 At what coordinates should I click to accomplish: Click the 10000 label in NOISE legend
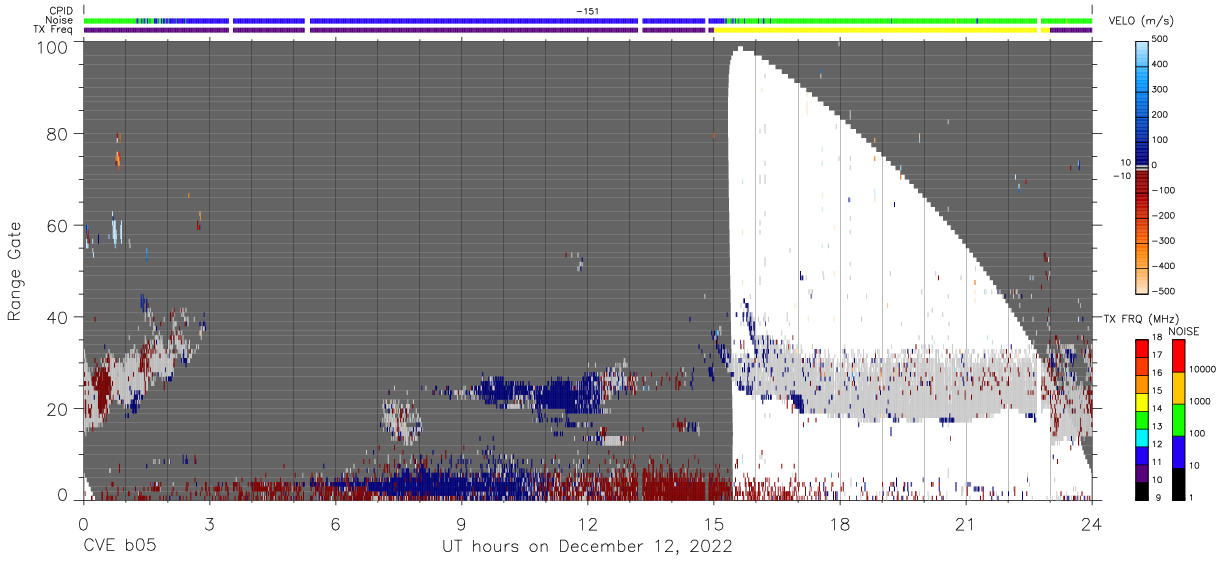tap(1203, 370)
